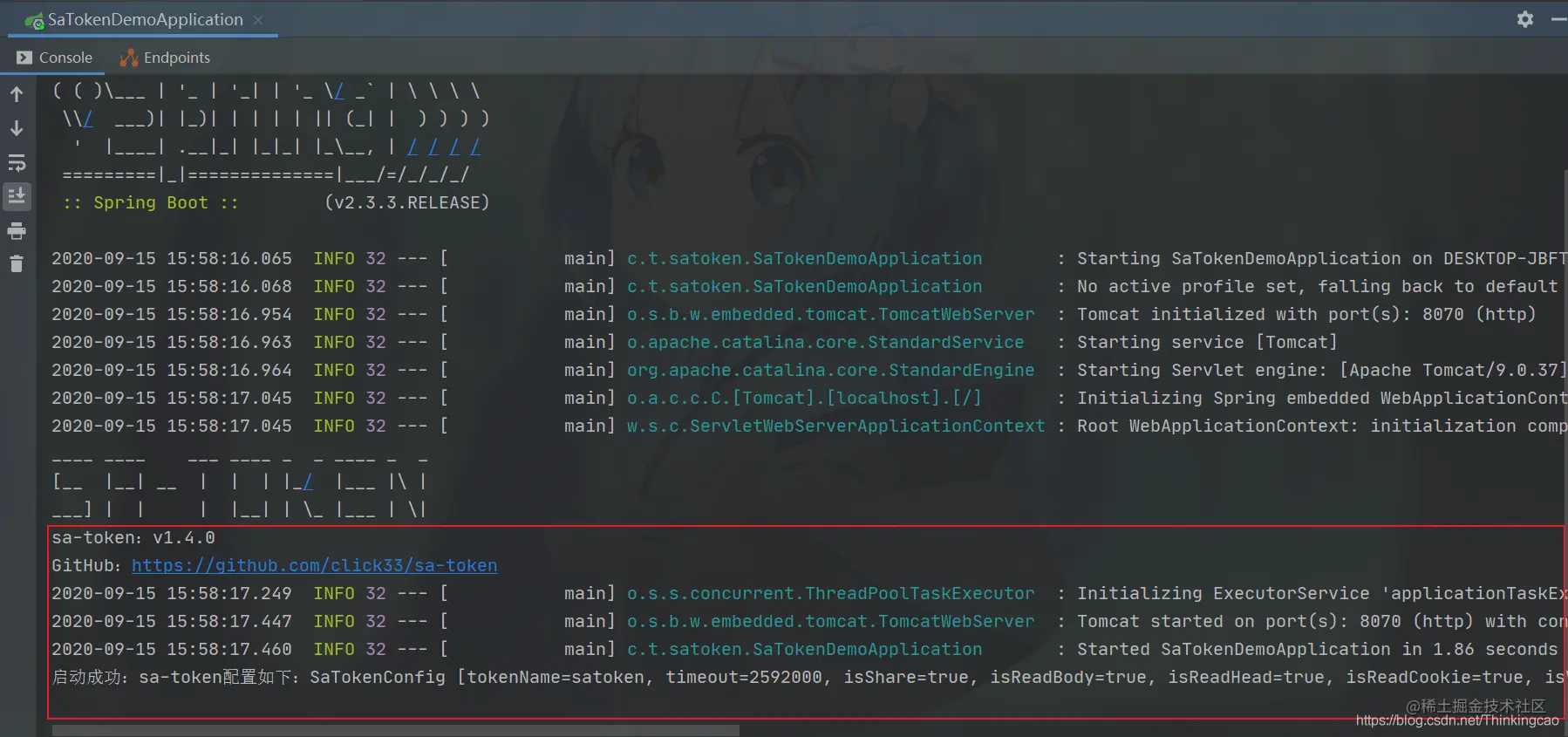Click the print console output icon

[17, 230]
